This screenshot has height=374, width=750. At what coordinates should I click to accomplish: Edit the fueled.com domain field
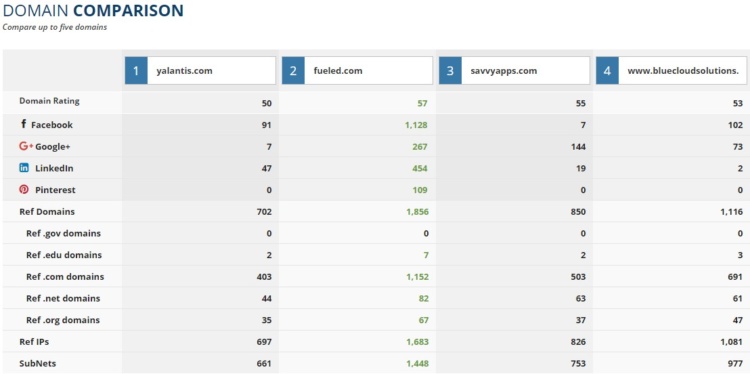pyautogui.click(x=368, y=71)
